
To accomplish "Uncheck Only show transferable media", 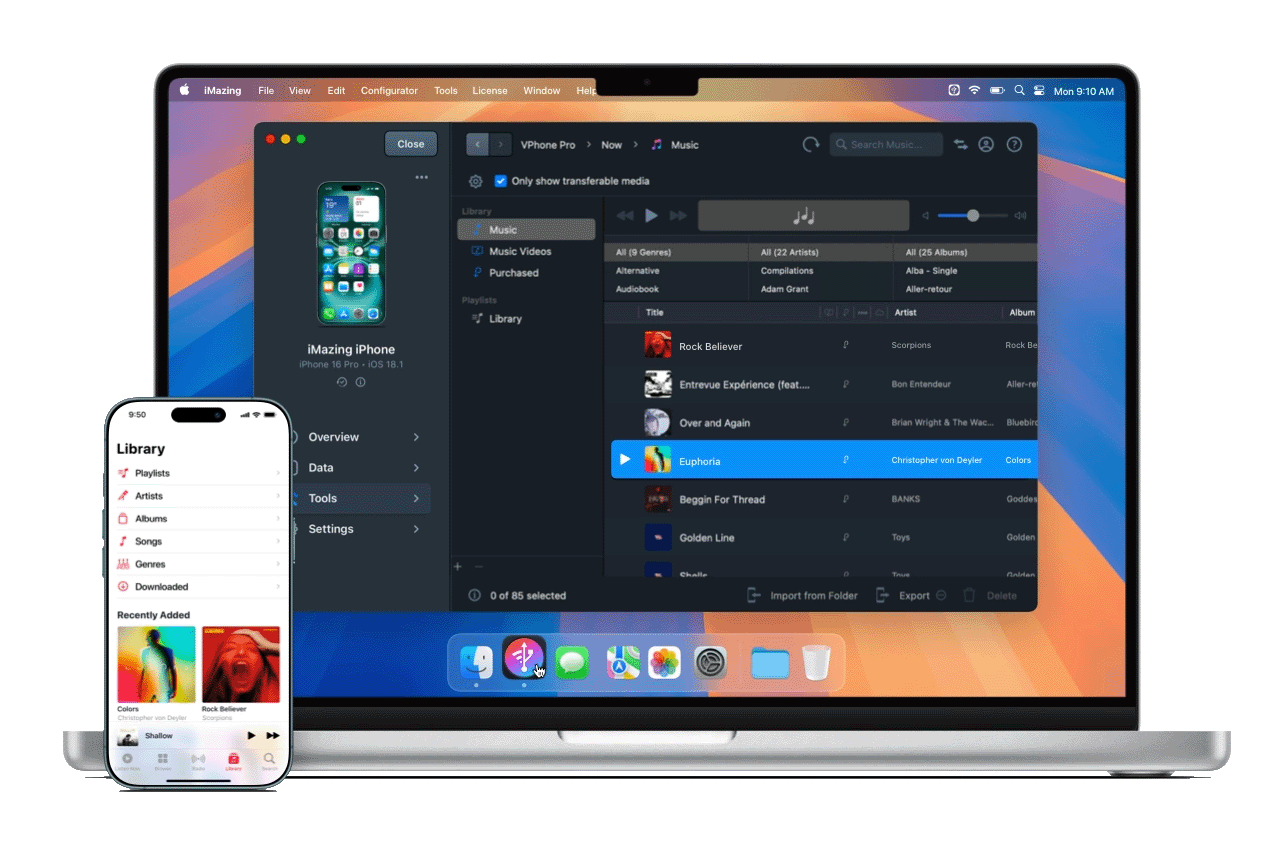I will 501,181.
